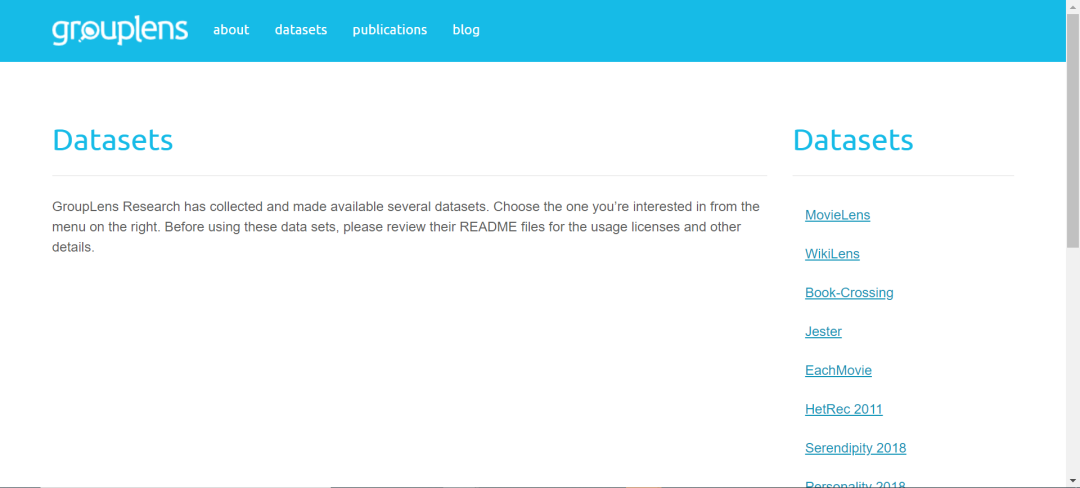The height and width of the screenshot is (488, 1080).
Task: Click the GroupLens Research description paragraph
Action: tap(406, 226)
